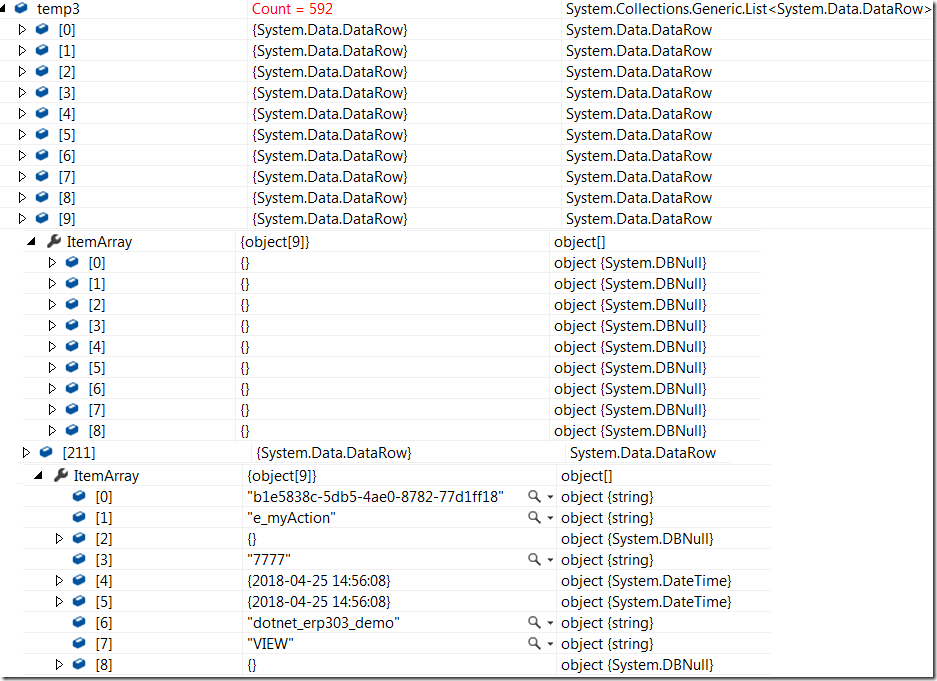Open text visualizer for "7777" value
The height and width of the screenshot is (681, 937).
(x=534, y=559)
